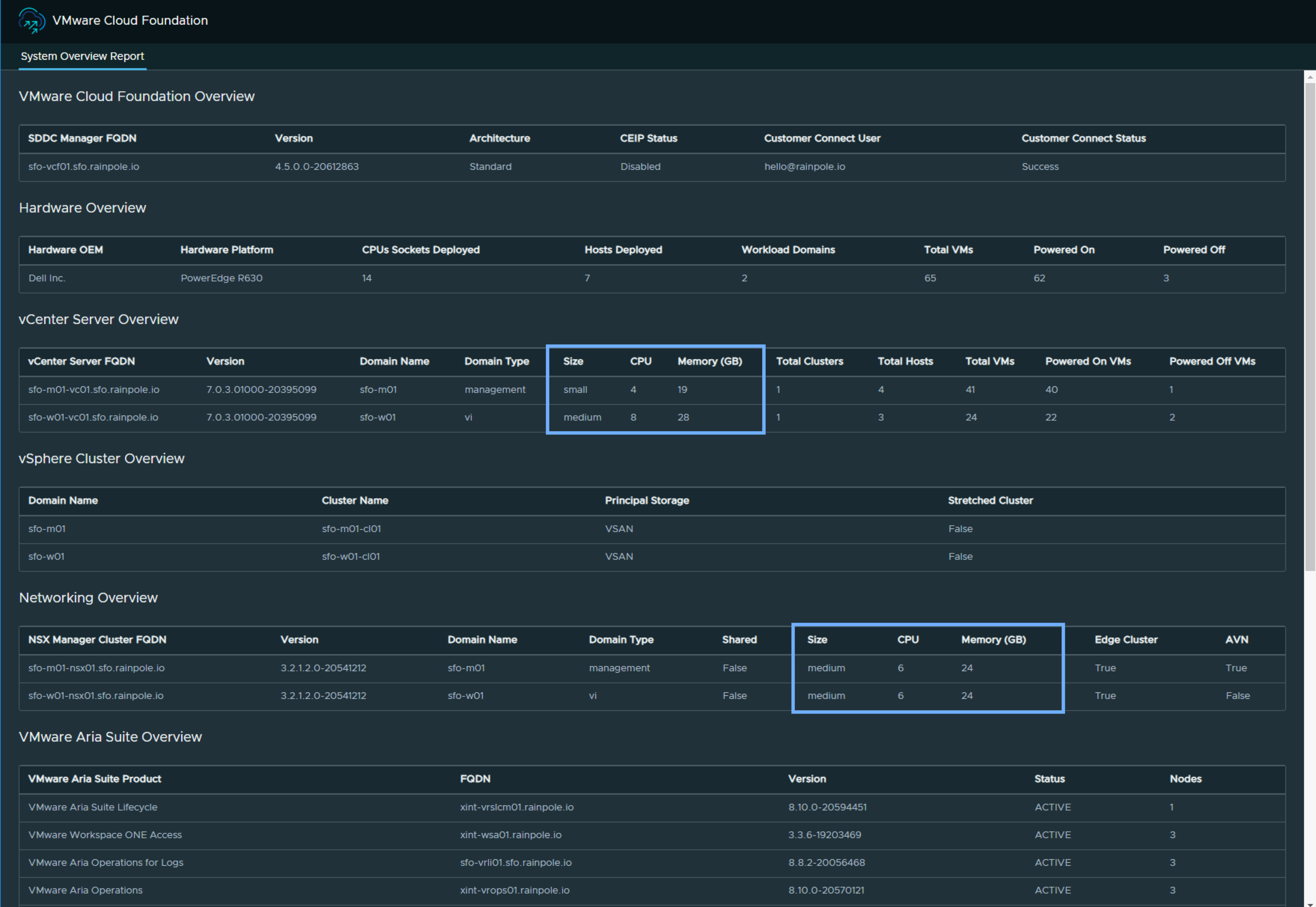
Task: Click the scrollbar down arrow
Action: [x=1310, y=903]
